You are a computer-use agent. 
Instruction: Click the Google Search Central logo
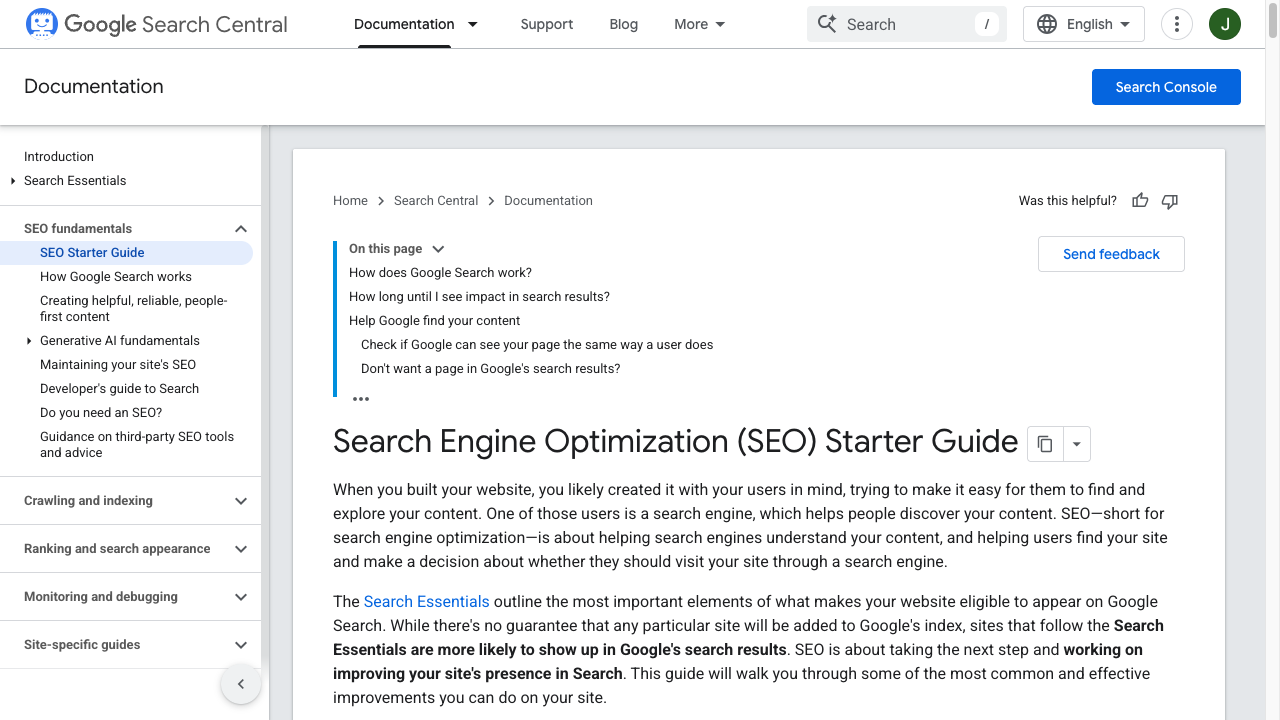pos(156,24)
